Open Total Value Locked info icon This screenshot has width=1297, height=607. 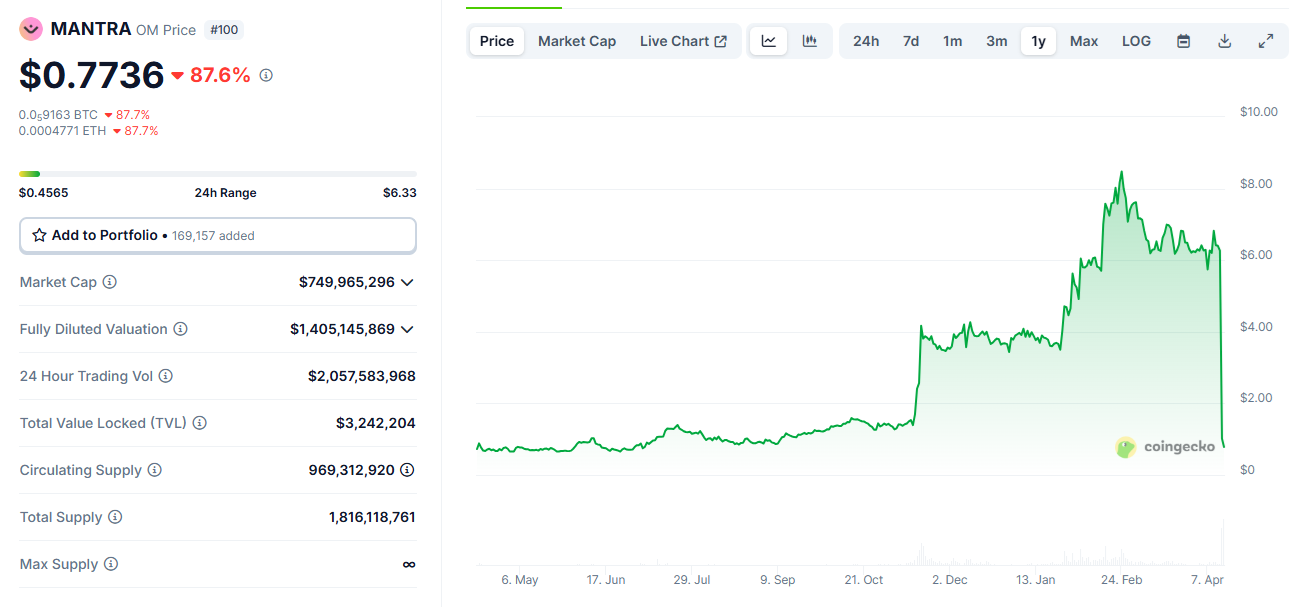pyautogui.click(x=200, y=423)
